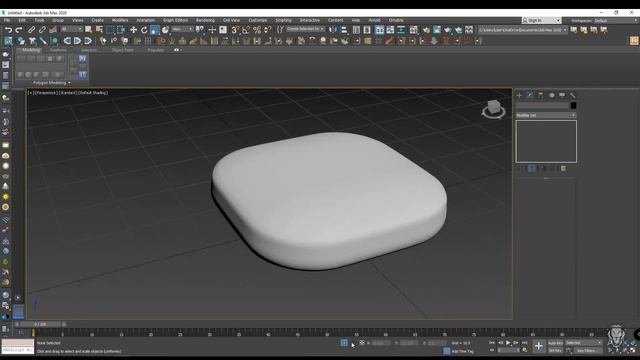Screen dimensions: 640x360
Task: Click the time slider handle
Action: [x=40, y=324]
